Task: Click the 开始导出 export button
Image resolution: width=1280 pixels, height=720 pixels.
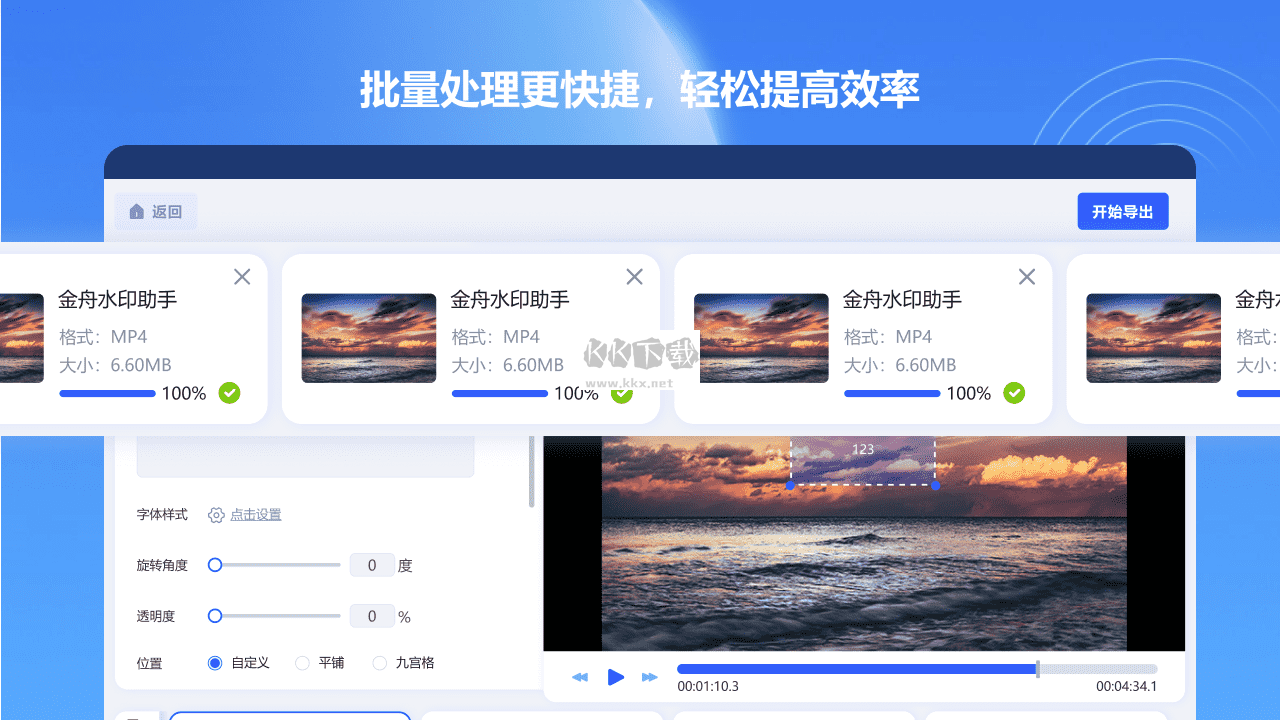Action: (x=1122, y=211)
